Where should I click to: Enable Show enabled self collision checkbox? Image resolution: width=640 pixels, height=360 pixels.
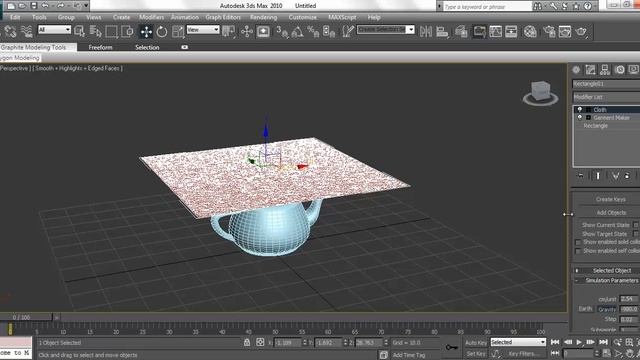point(578,251)
